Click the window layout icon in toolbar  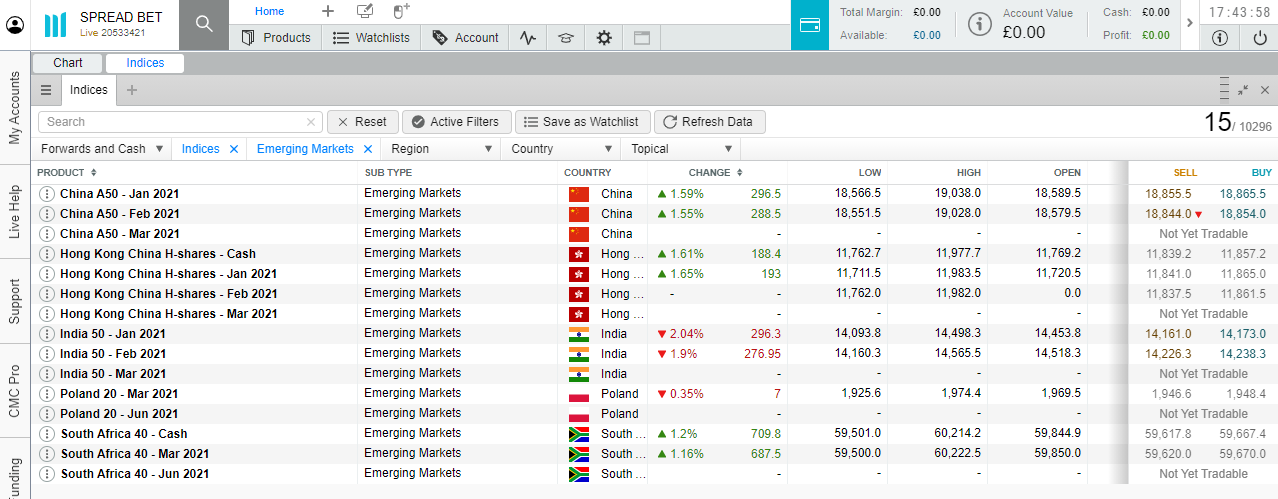coord(642,38)
